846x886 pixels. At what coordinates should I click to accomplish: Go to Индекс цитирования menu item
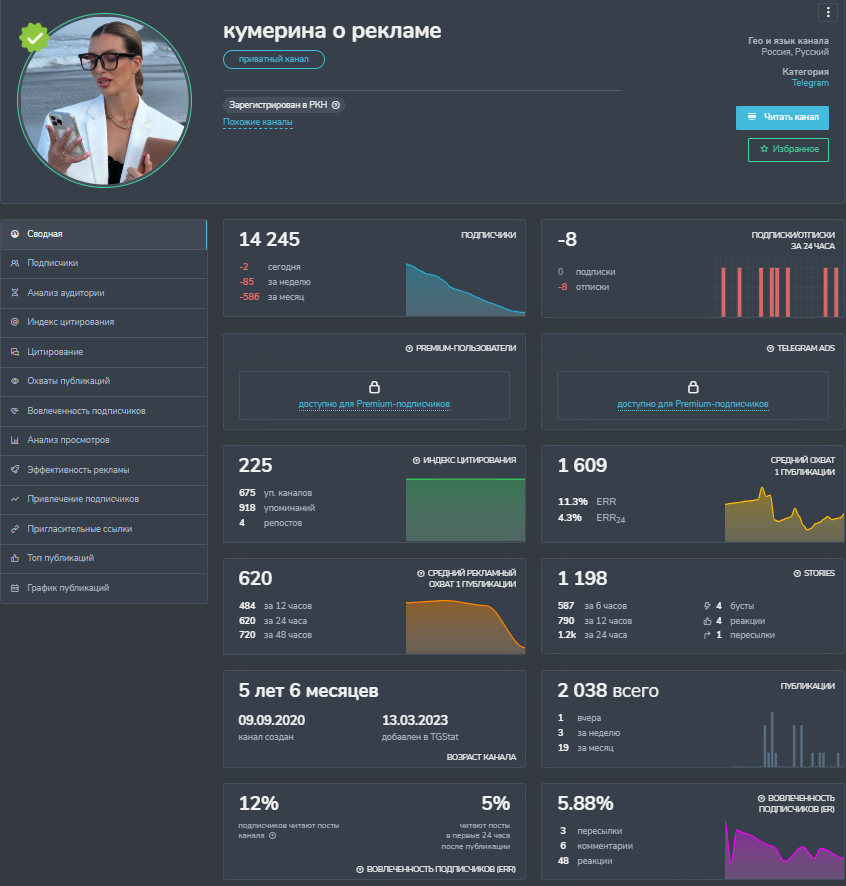coord(70,322)
